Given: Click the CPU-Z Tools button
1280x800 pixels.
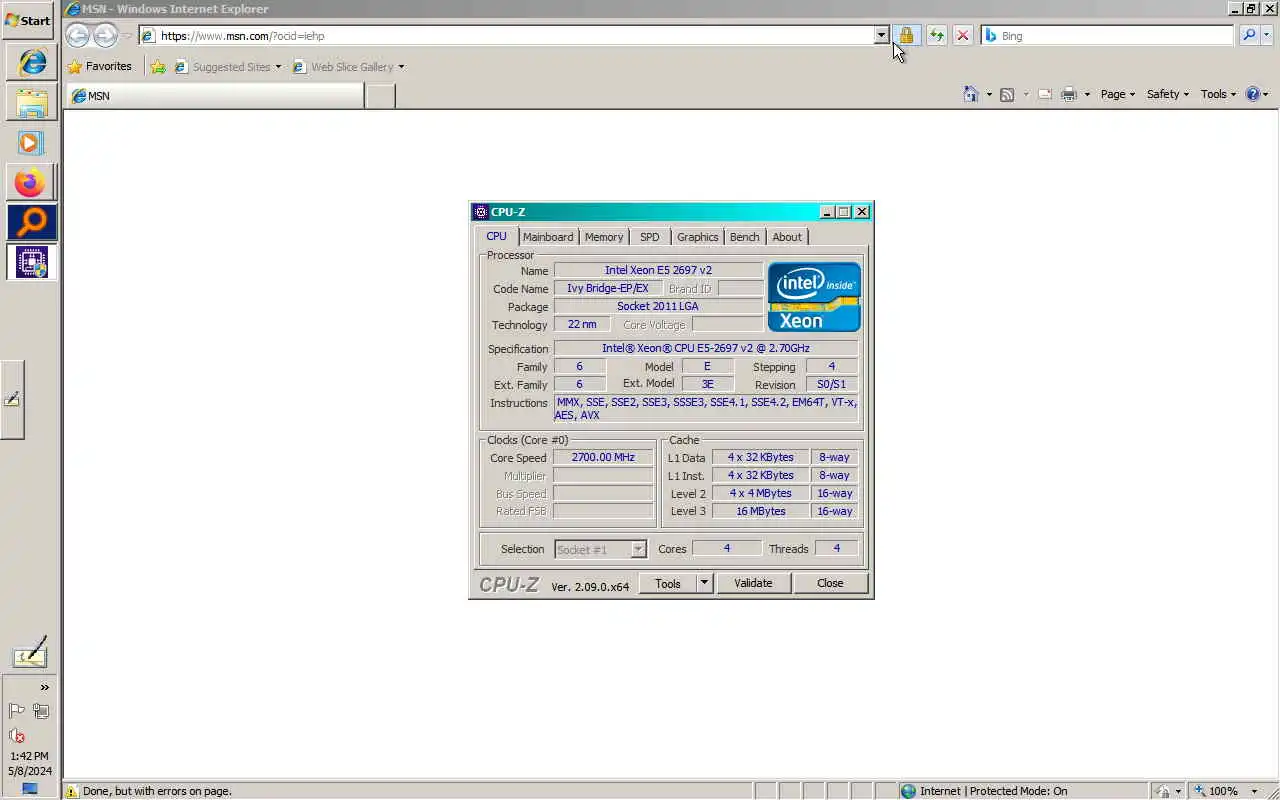Looking at the screenshot, I should 668,583.
